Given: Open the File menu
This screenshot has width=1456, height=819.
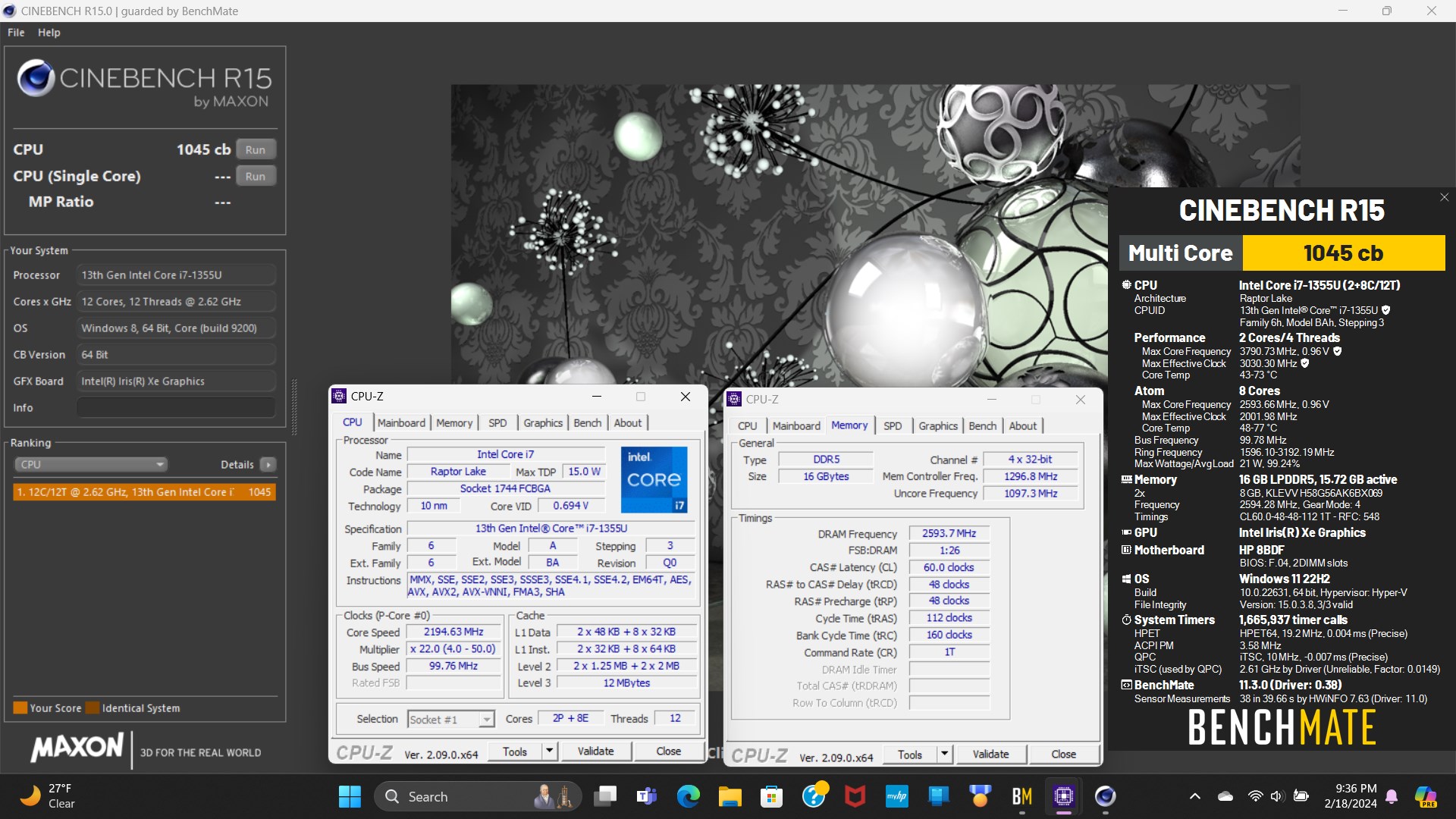Looking at the screenshot, I should point(16,33).
